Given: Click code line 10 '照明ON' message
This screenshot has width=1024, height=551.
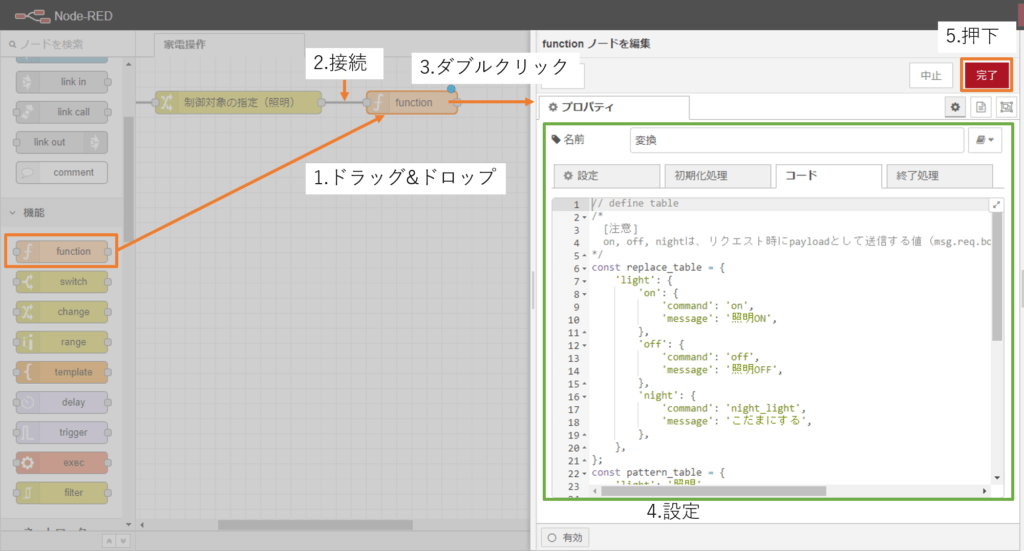Looking at the screenshot, I should (721, 319).
